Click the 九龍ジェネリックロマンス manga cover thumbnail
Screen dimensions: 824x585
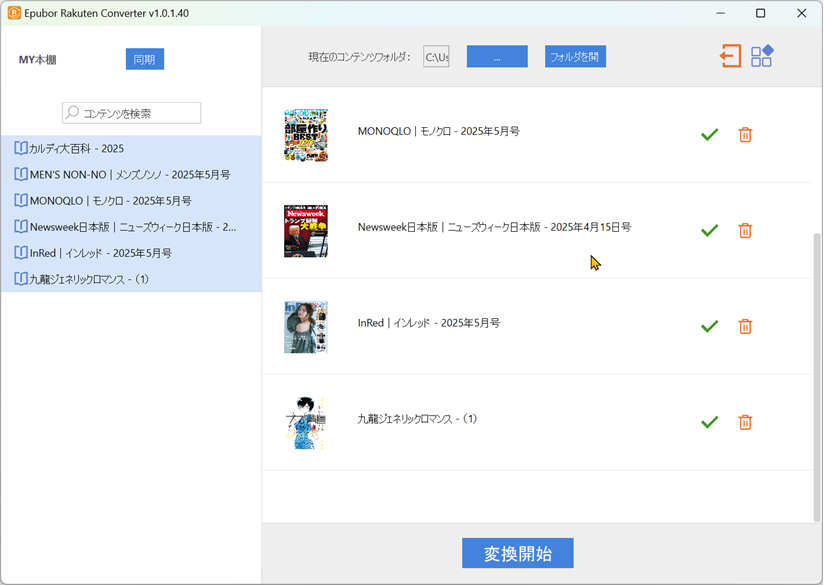[x=306, y=423]
